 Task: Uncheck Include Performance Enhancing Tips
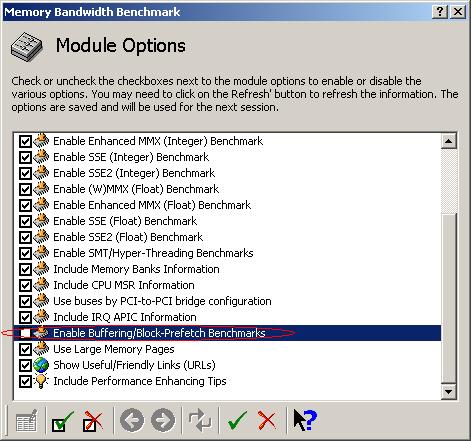(25, 381)
